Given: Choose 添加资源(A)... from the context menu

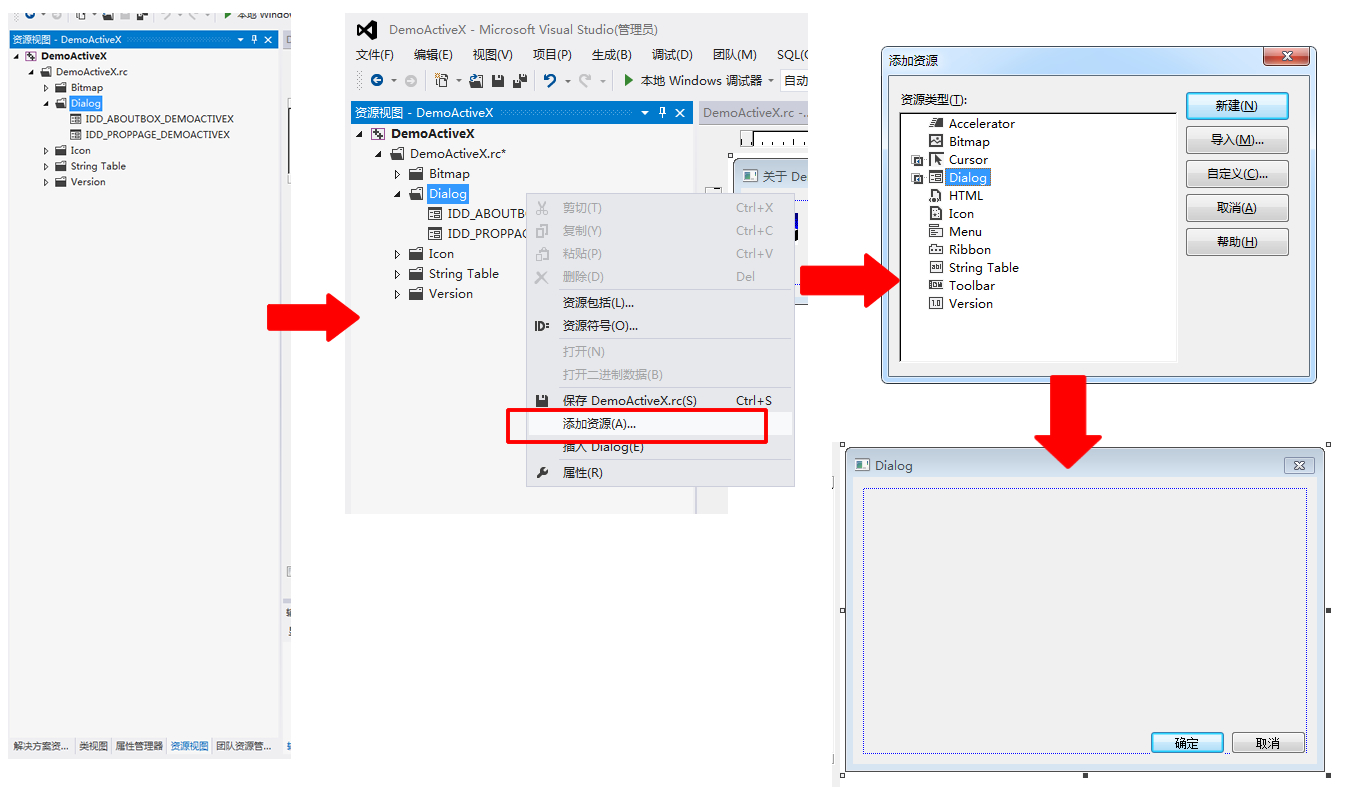Looking at the screenshot, I should pyautogui.click(x=660, y=424).
